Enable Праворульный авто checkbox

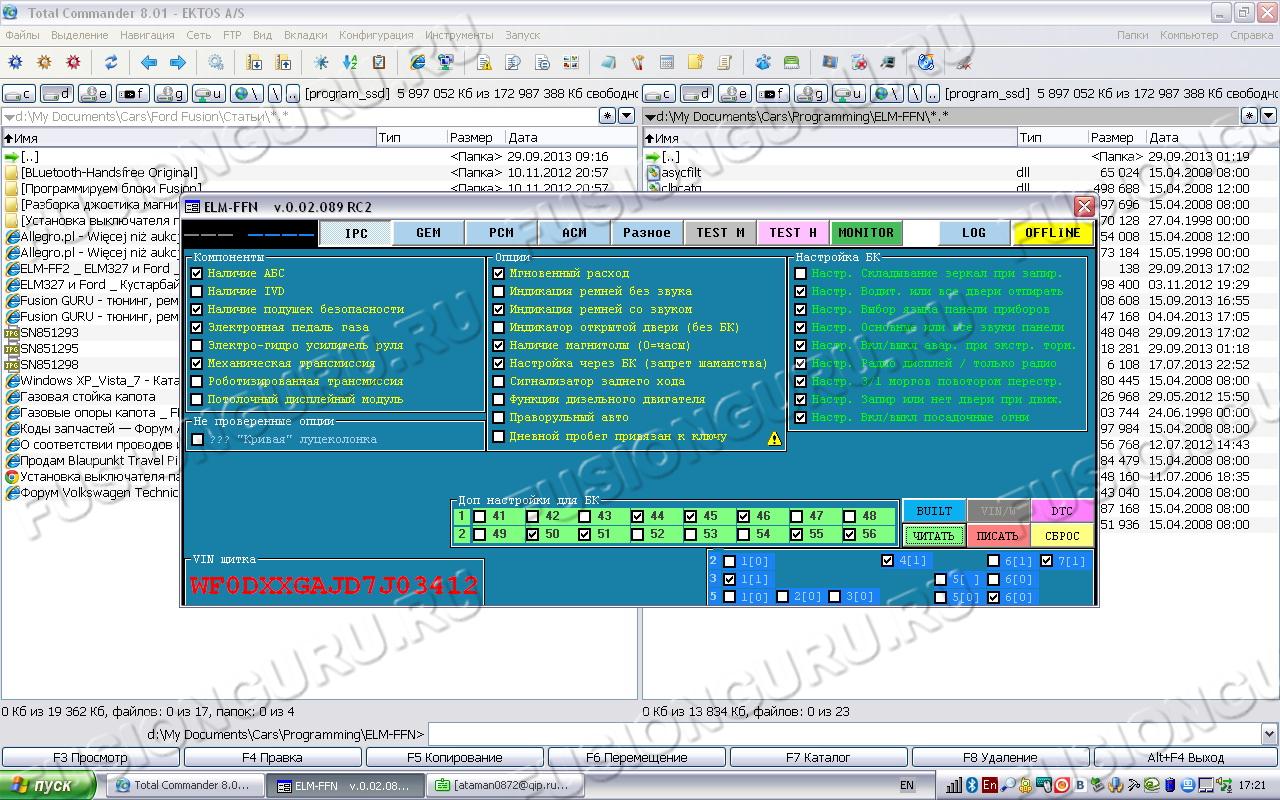pos(498,417)
